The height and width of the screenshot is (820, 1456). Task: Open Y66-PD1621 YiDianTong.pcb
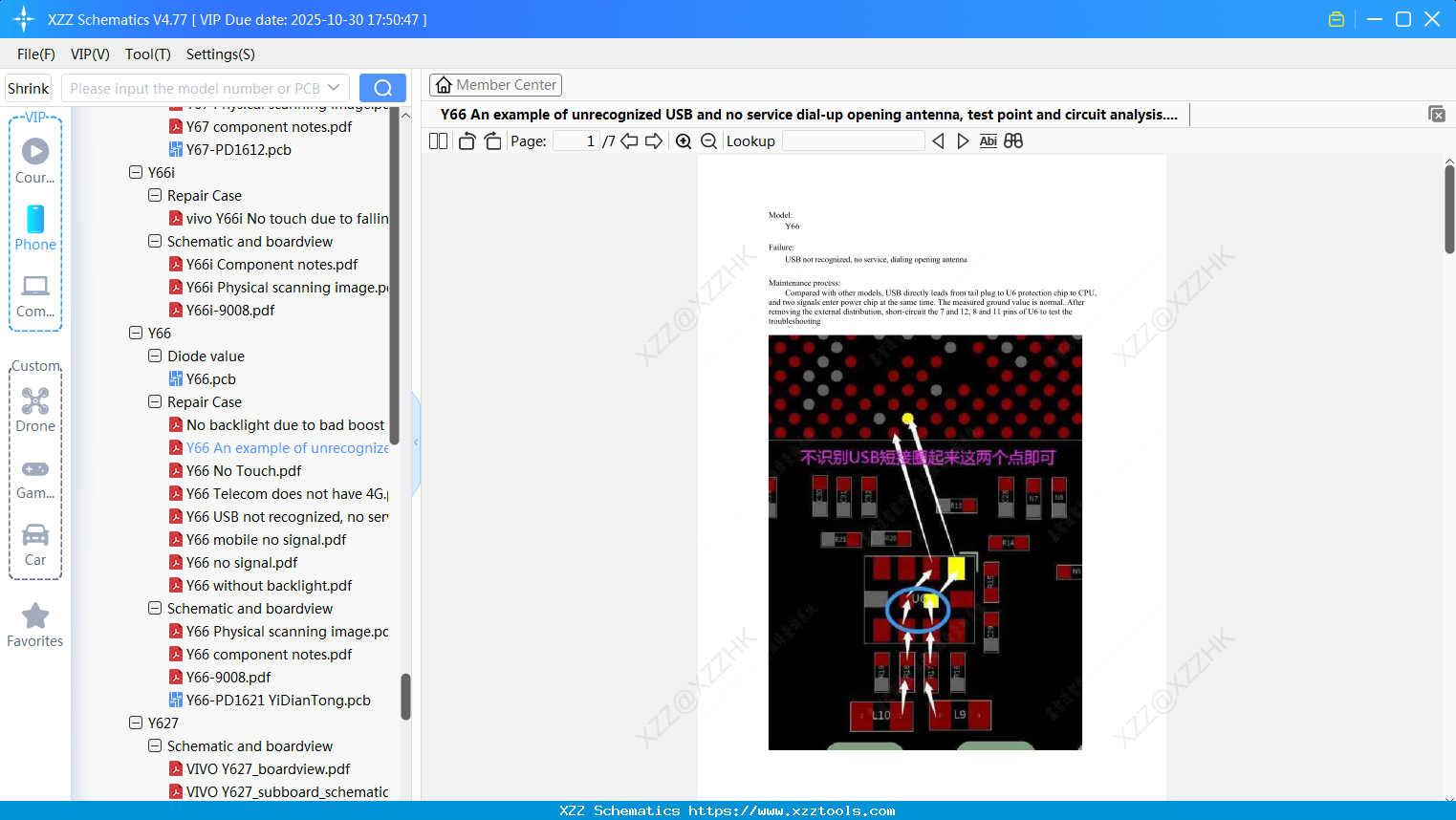[x=270, y=701]
